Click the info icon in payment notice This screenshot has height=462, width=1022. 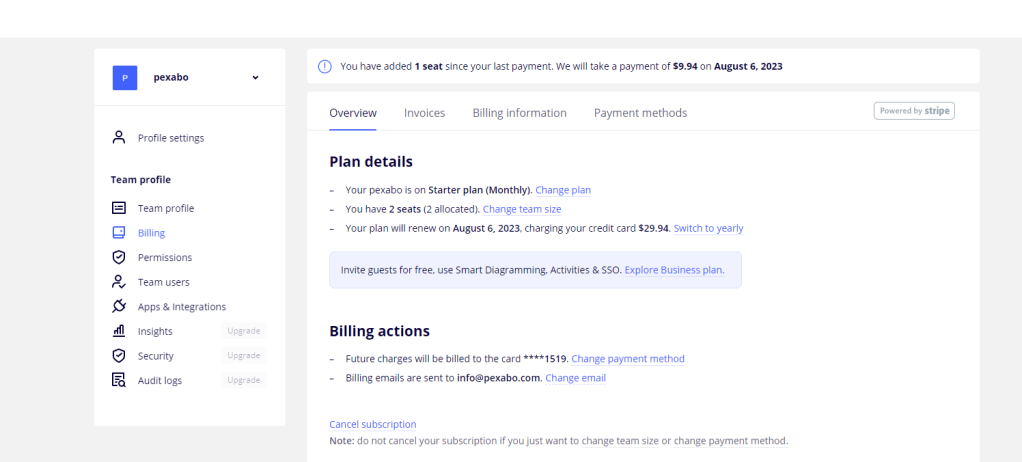click(325, 66)
